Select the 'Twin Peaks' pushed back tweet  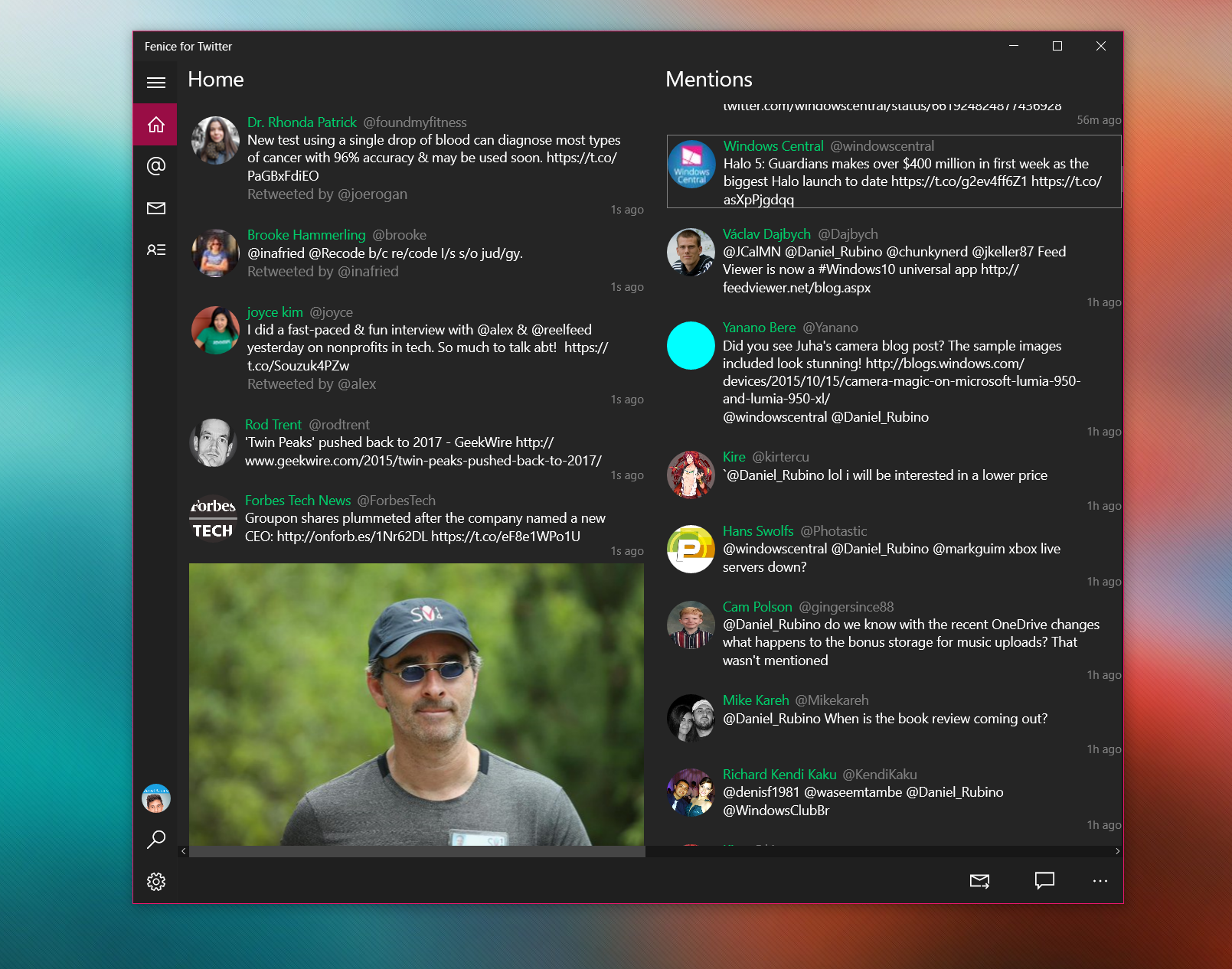tap(423, 452)
